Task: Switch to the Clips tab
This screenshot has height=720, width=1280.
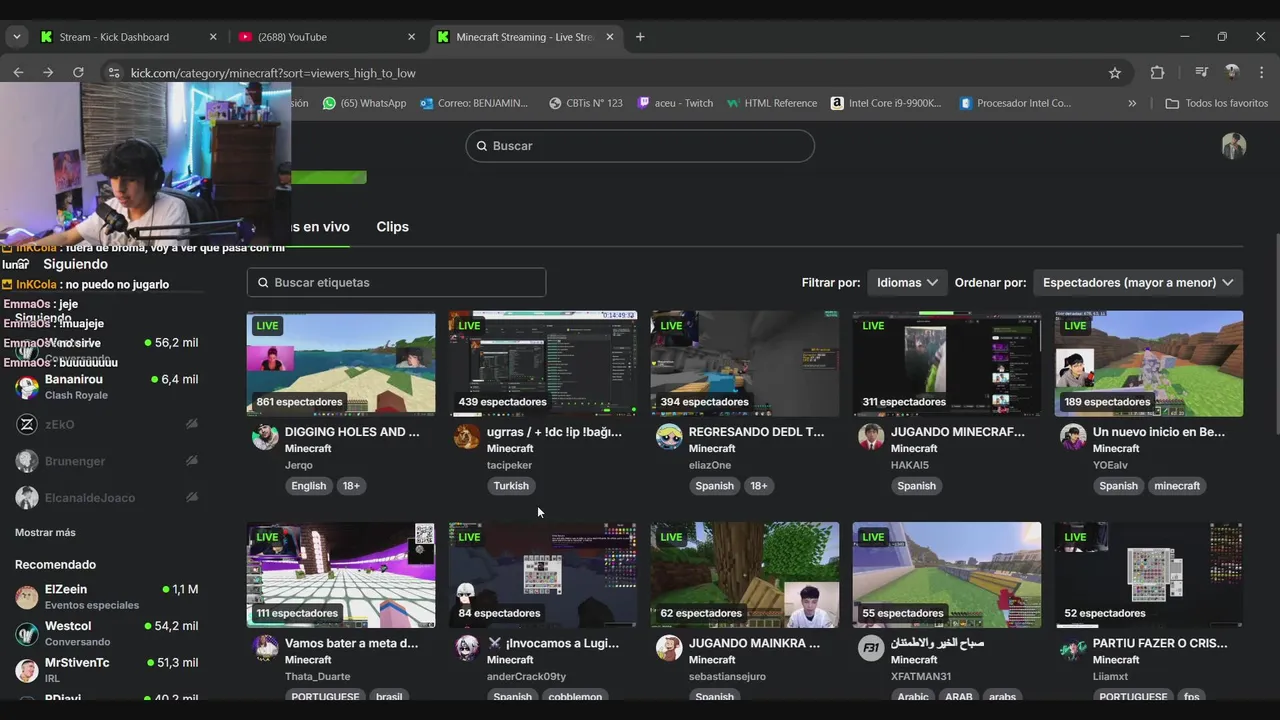Action: pos(392,227)
